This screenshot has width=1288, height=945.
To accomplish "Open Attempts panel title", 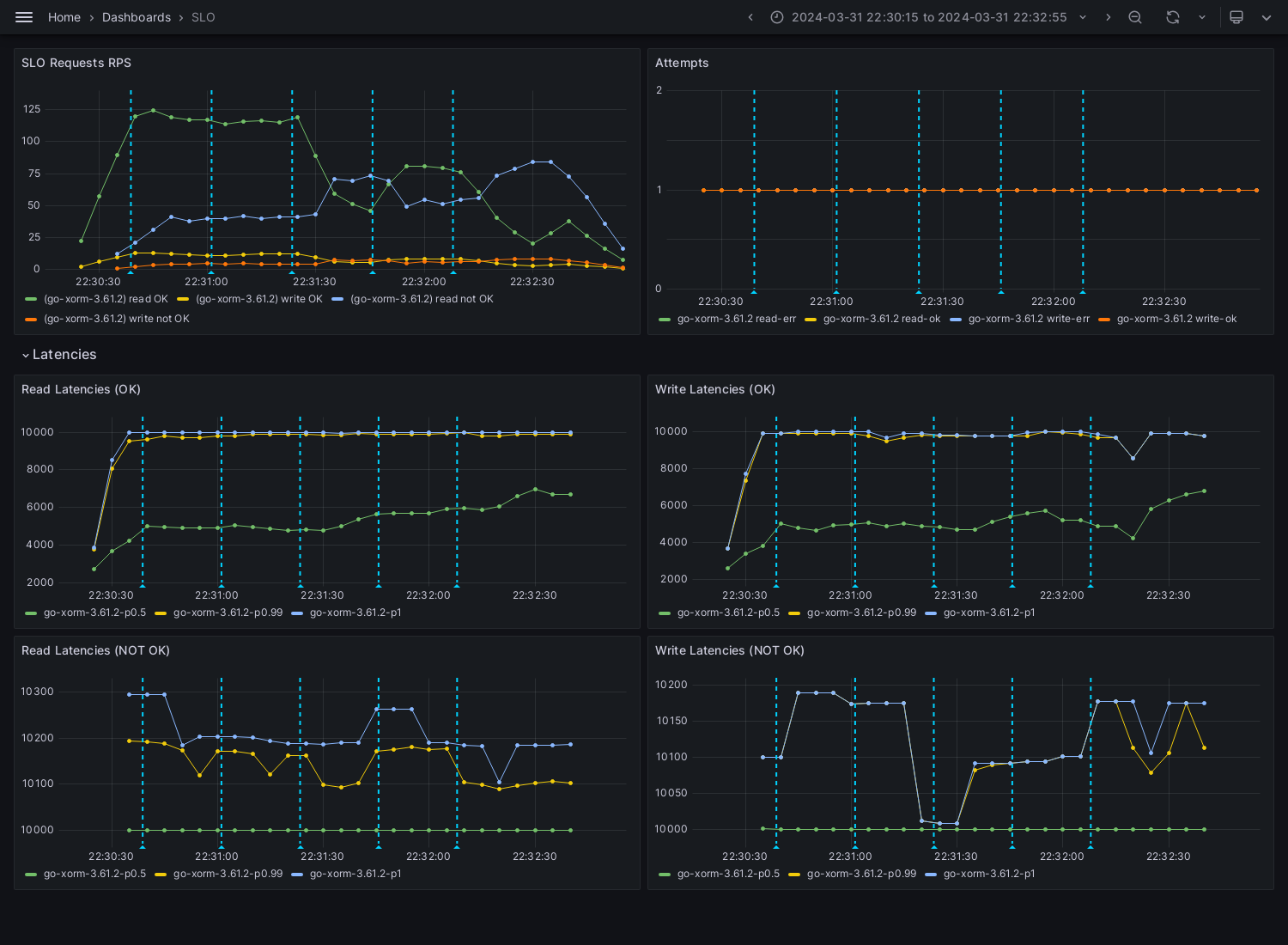I will coord(682,63).
